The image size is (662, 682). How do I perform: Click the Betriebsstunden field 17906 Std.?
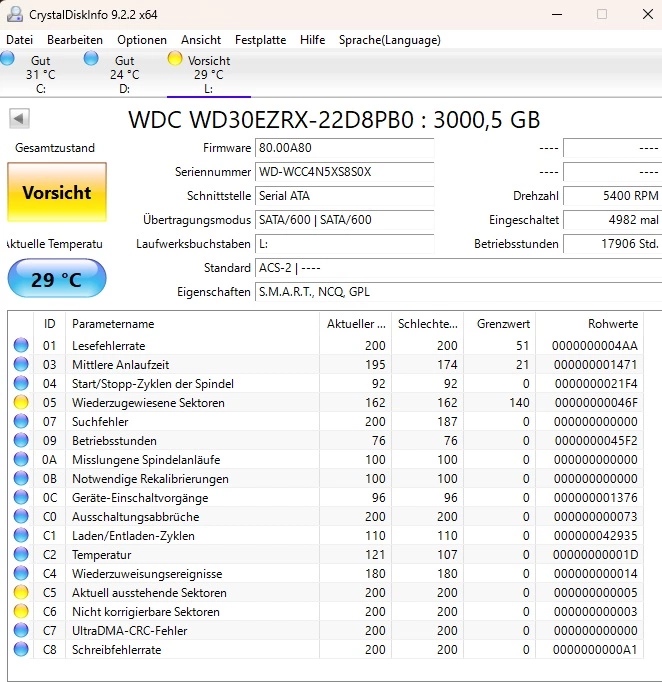pyautogui.click(x=613, y=244)
